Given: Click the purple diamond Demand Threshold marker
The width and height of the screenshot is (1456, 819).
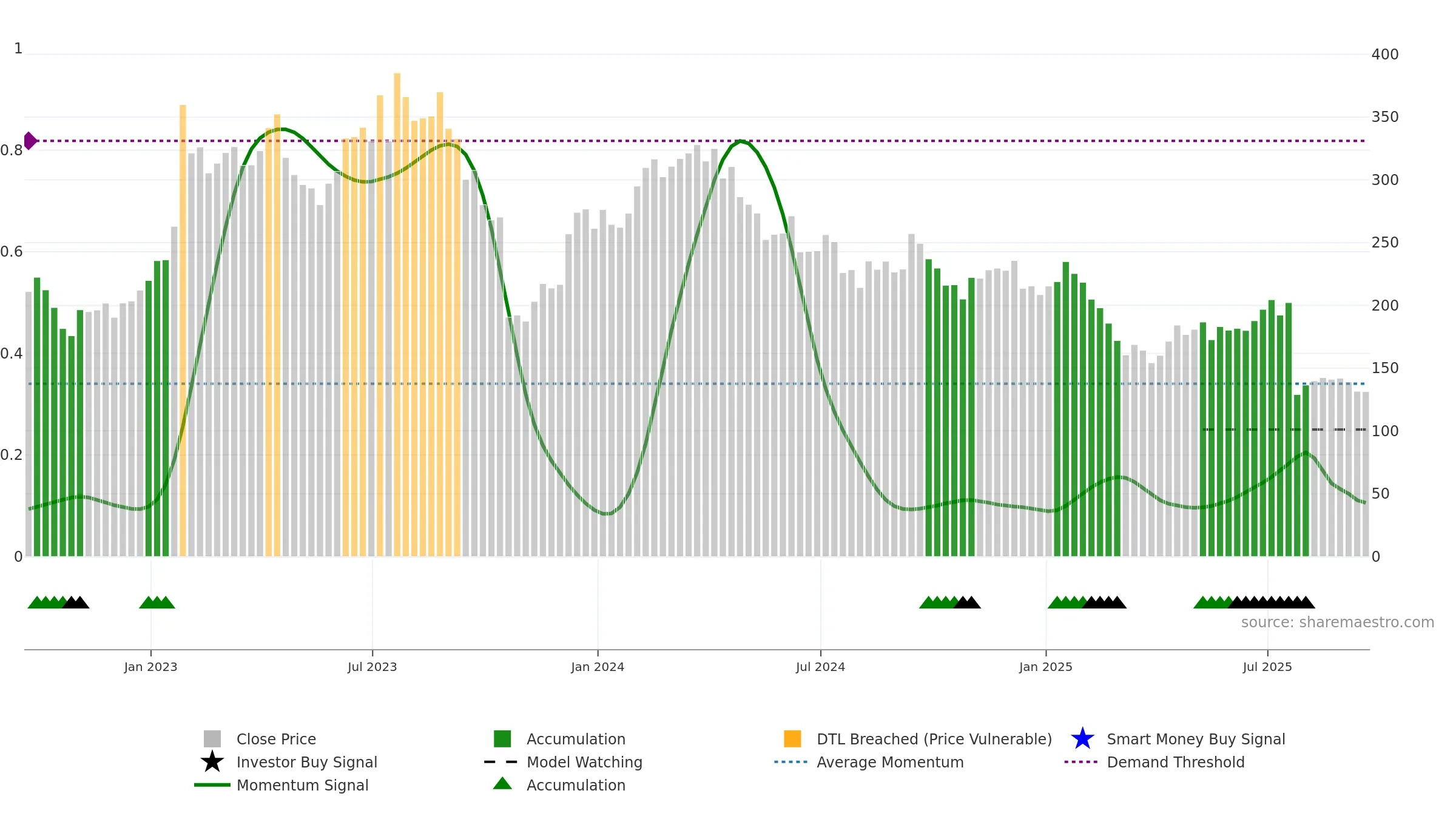Looking at the screenshot, I should click(30, 141).
